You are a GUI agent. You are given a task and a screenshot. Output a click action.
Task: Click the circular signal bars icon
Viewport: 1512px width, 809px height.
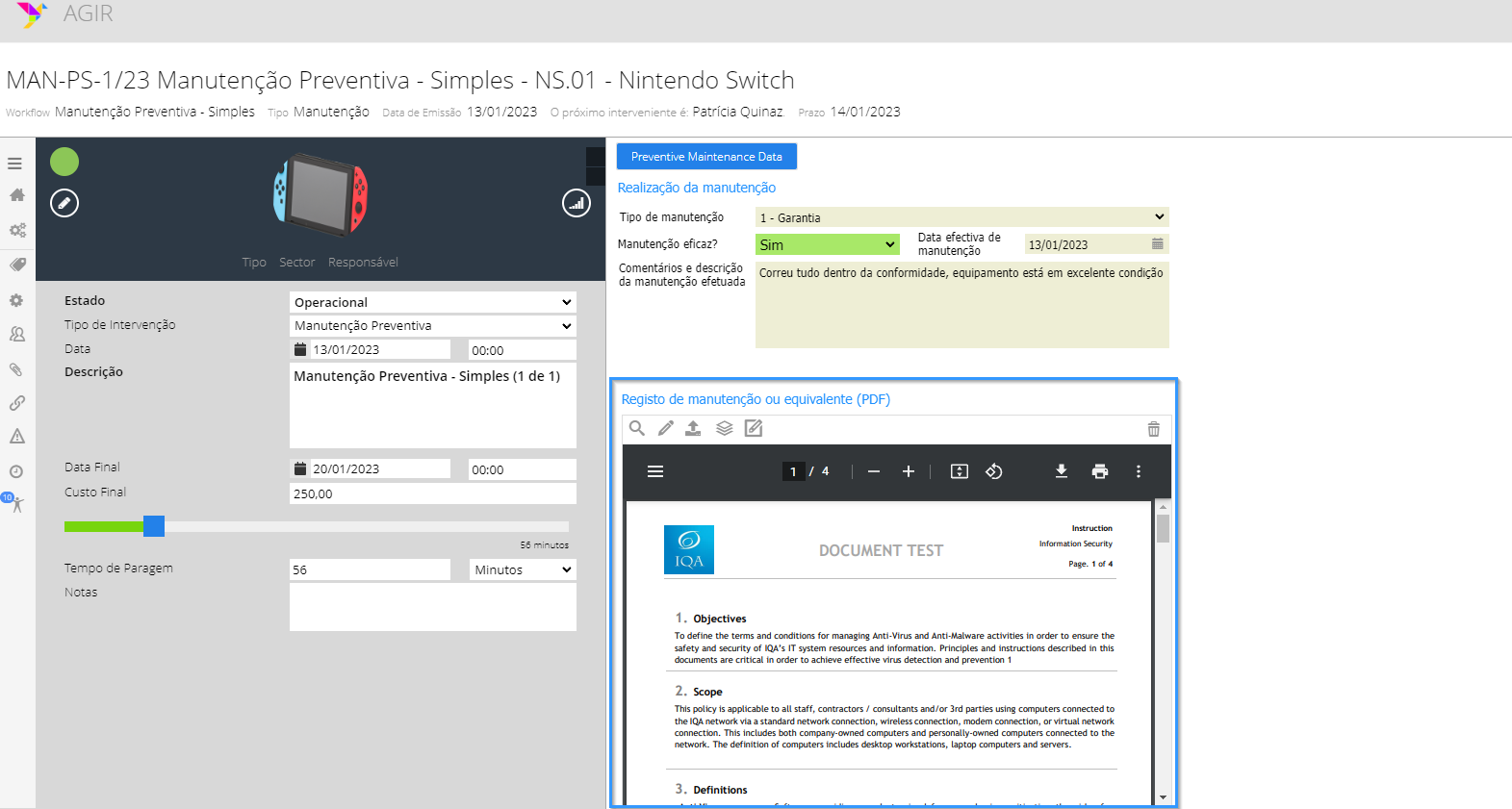pos(577,203)
